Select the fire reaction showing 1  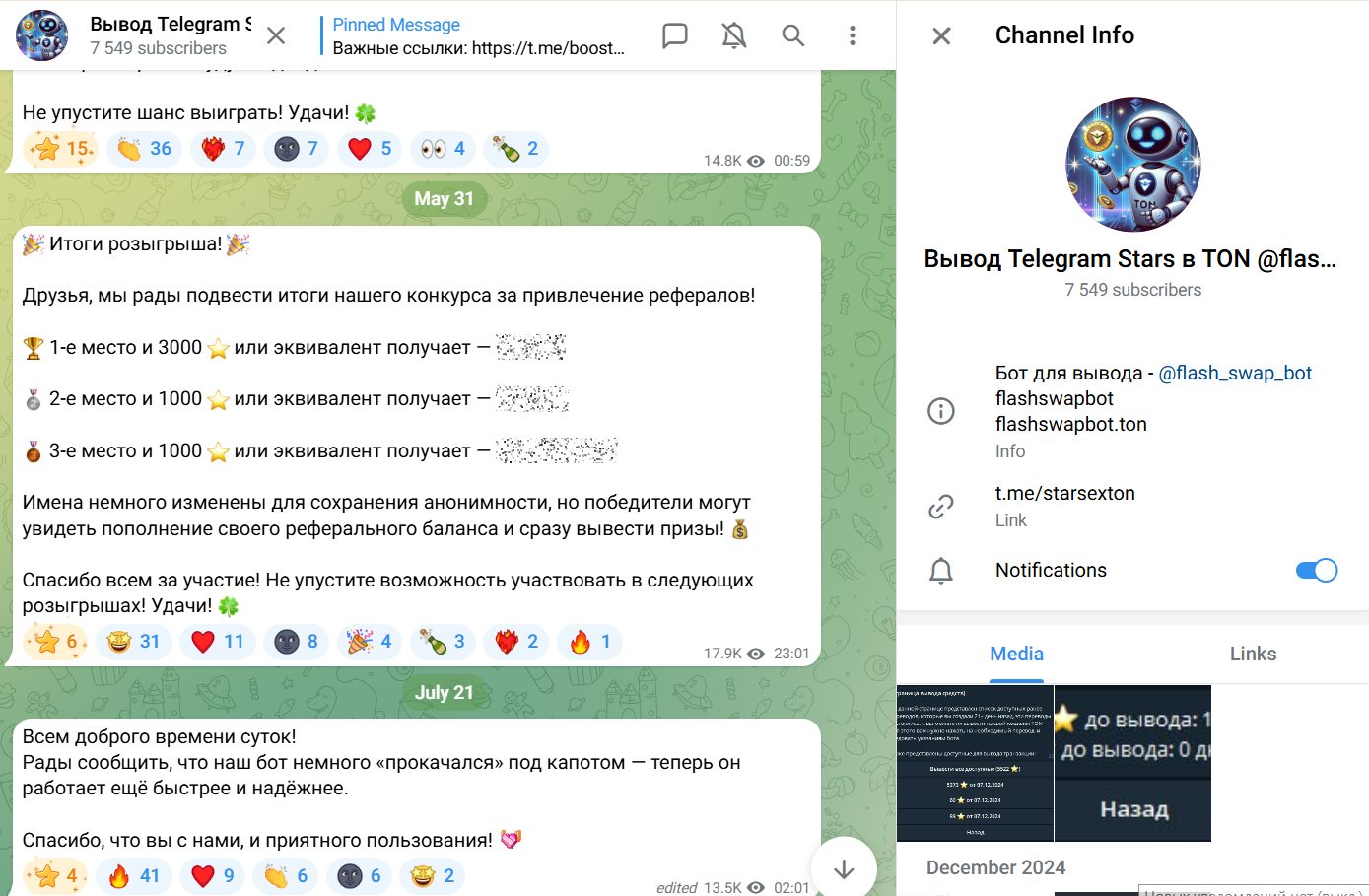pos(589,642)
